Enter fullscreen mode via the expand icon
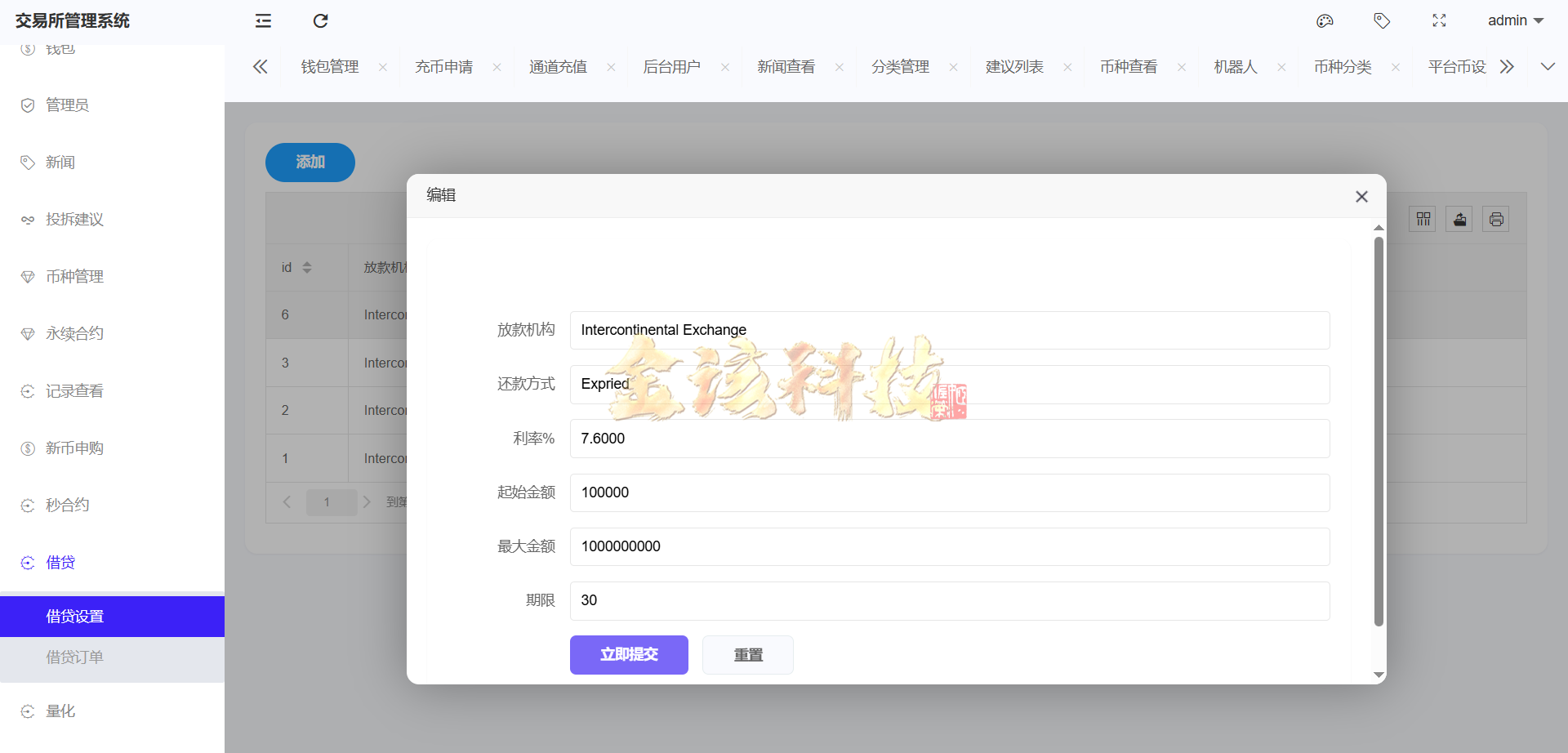This screenshot has width=1568, height=753. (x=1440, y=20)
